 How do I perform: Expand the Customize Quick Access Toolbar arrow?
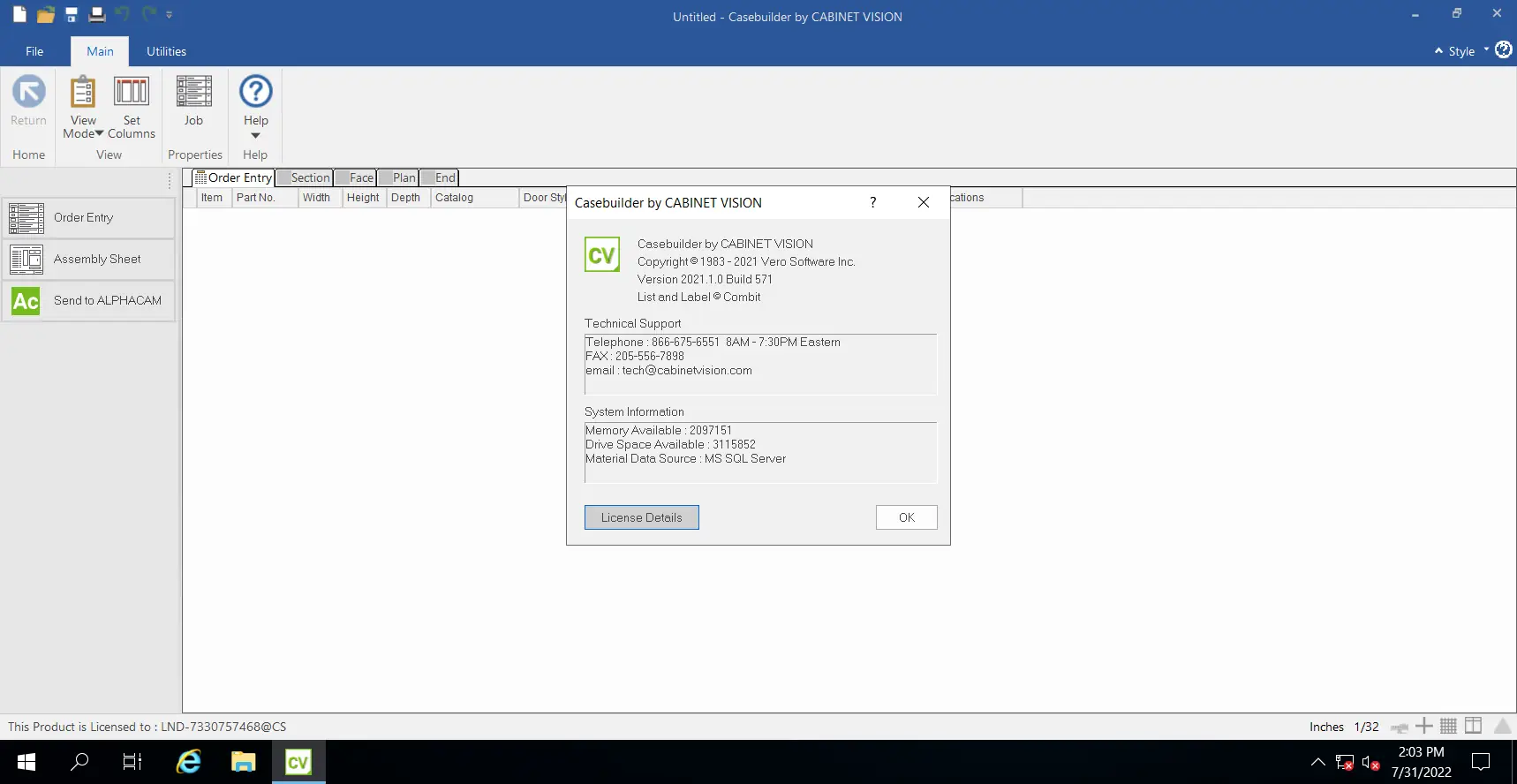169,15
